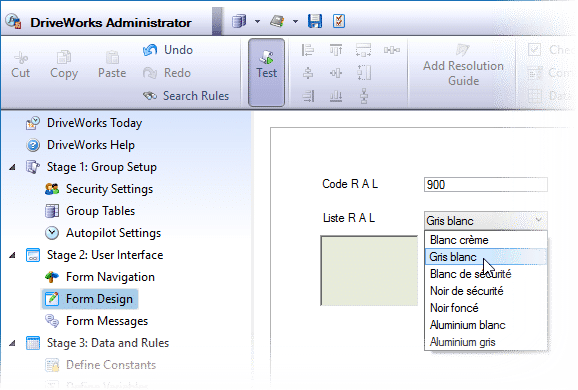Open the database group icon in title bar
This screenshot has height=390, width=578.
coord(239,21)
